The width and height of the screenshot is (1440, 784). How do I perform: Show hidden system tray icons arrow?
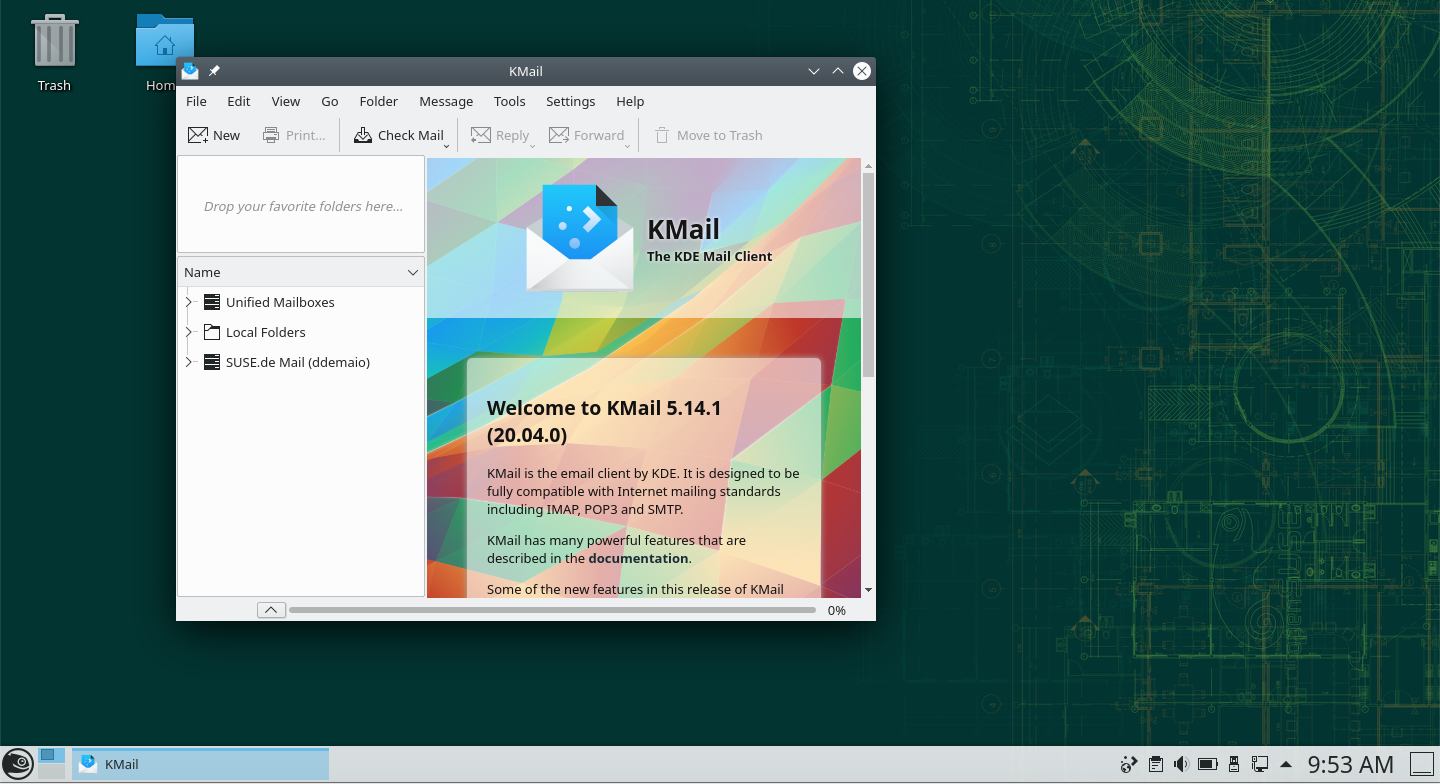[1286, 765]
